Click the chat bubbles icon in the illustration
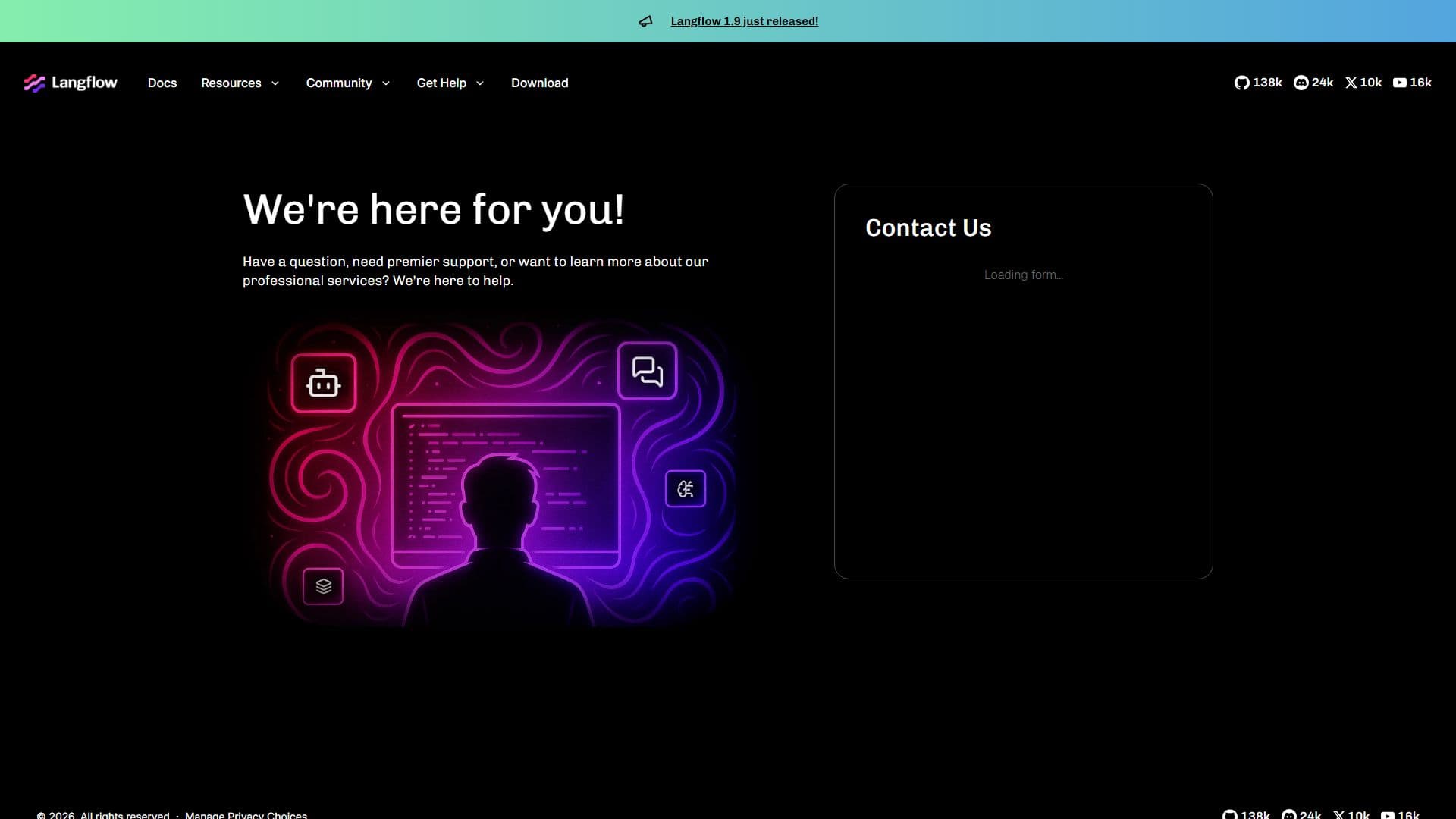Image resolution: width=1456 pixels, height=819 pixels. (x=647, y=371)
